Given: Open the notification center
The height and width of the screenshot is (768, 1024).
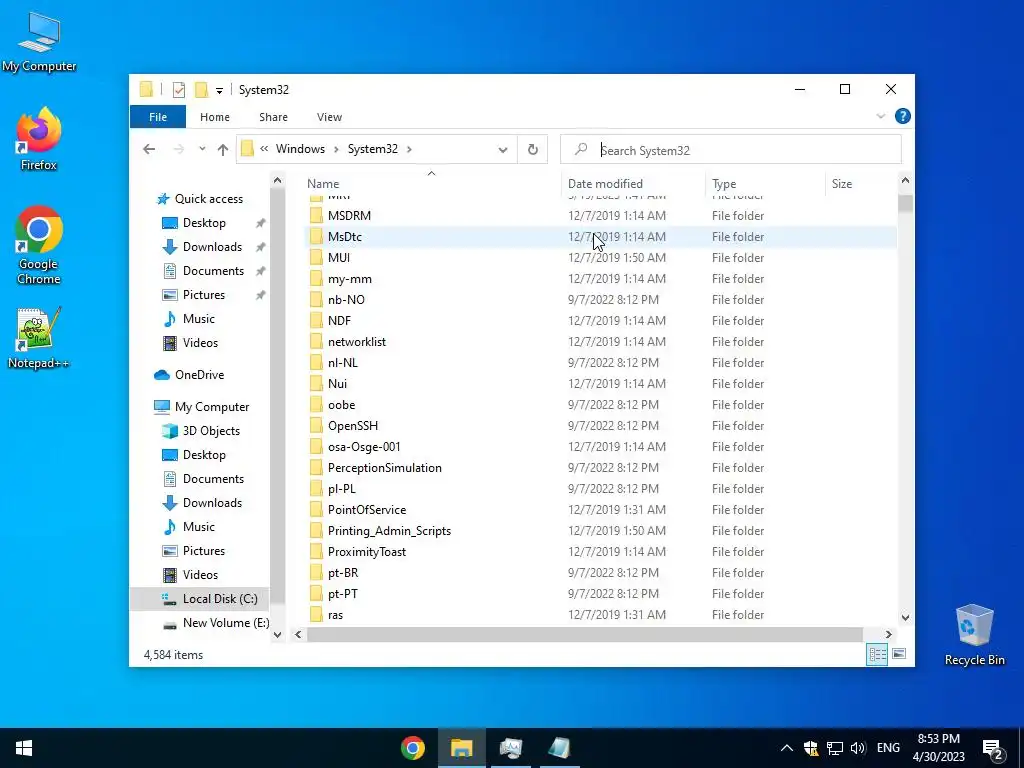Looking at the screenshot, I should [x=993, y=748].
